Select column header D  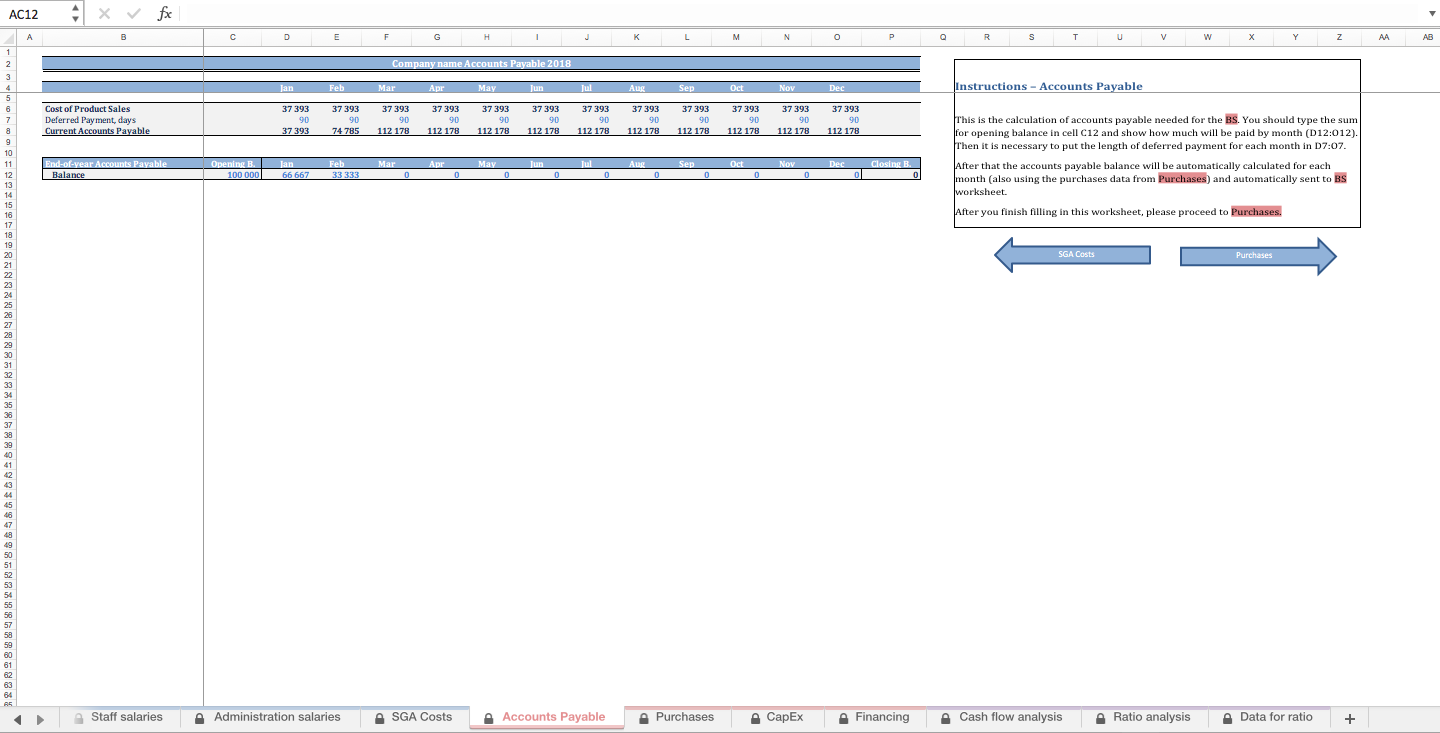(287, 37)
